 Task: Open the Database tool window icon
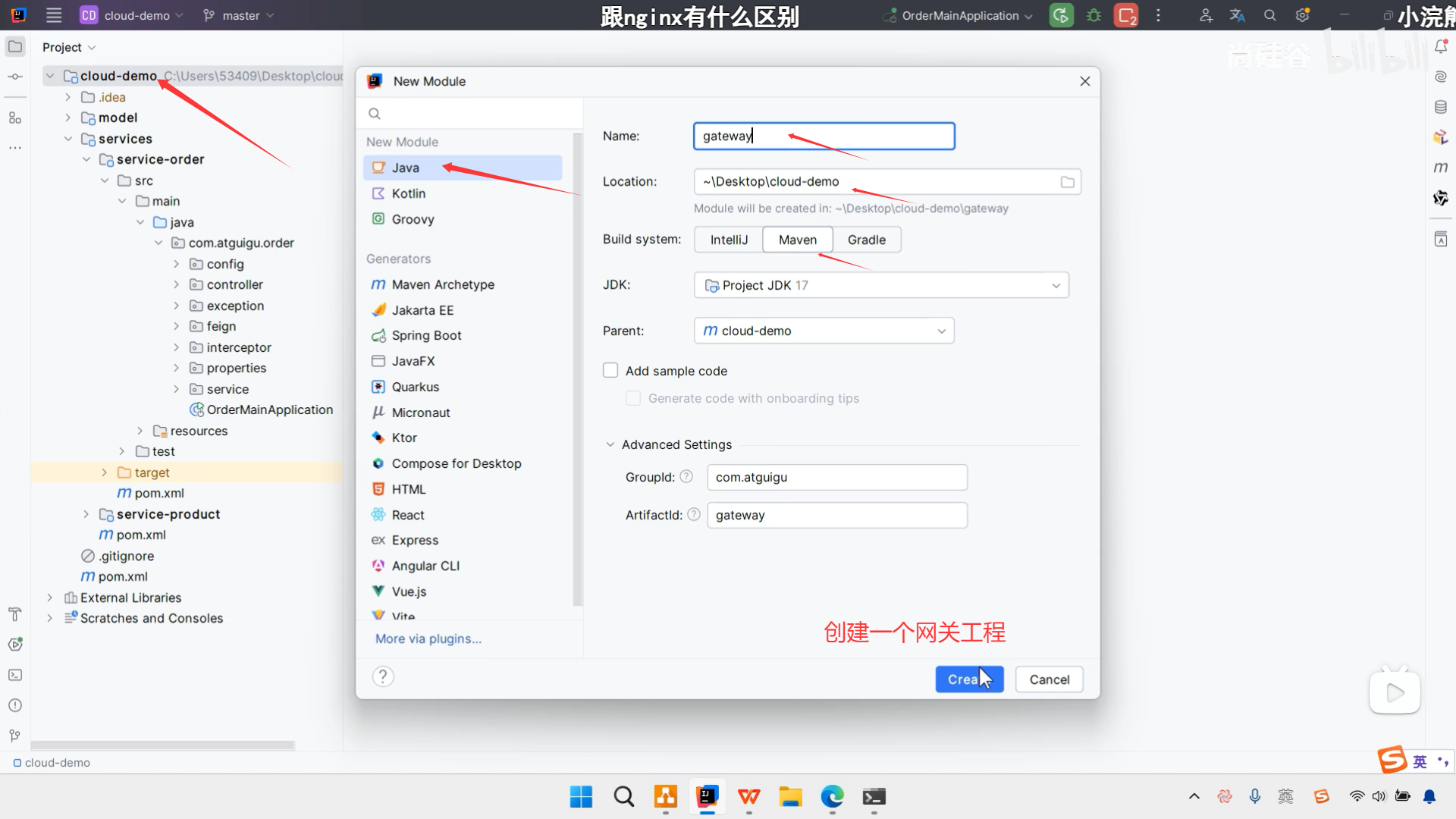tap(1441, 107)
